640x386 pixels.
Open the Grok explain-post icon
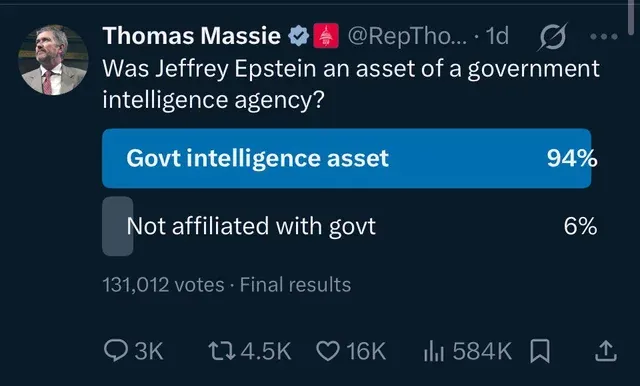(553, 37)
